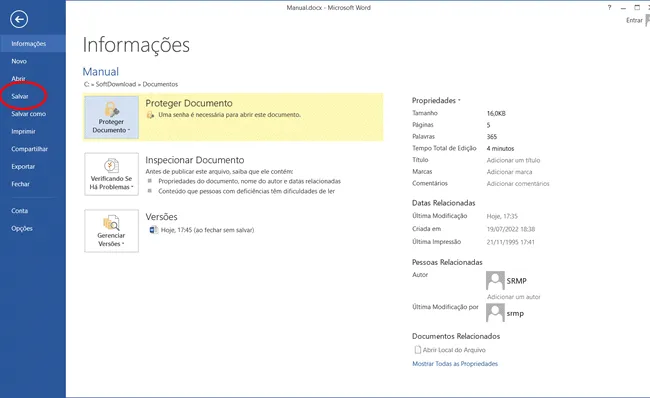Click the Tempo Total de Edição value 4 minutos
This screenshot has width=650, height=398.
[x=500, y=148]
